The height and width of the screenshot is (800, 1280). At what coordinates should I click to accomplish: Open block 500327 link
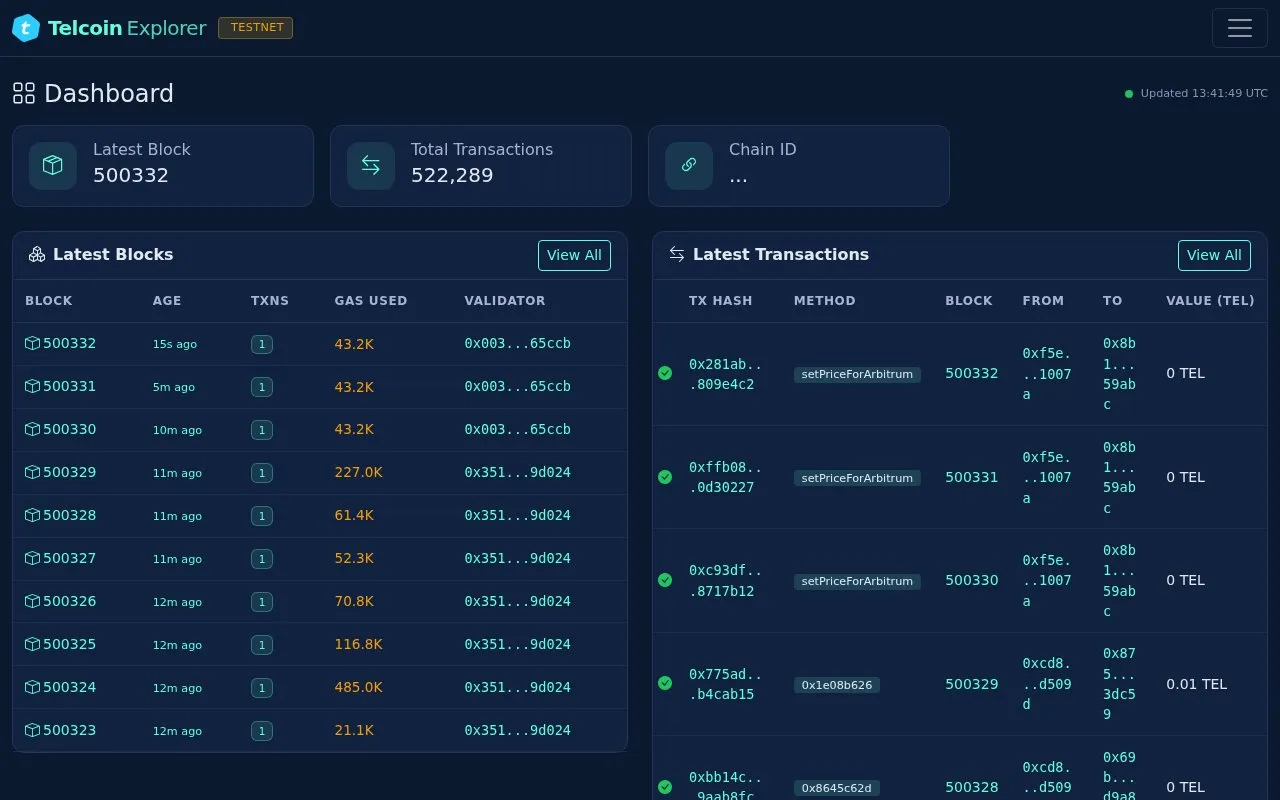(x=69, y=559)
